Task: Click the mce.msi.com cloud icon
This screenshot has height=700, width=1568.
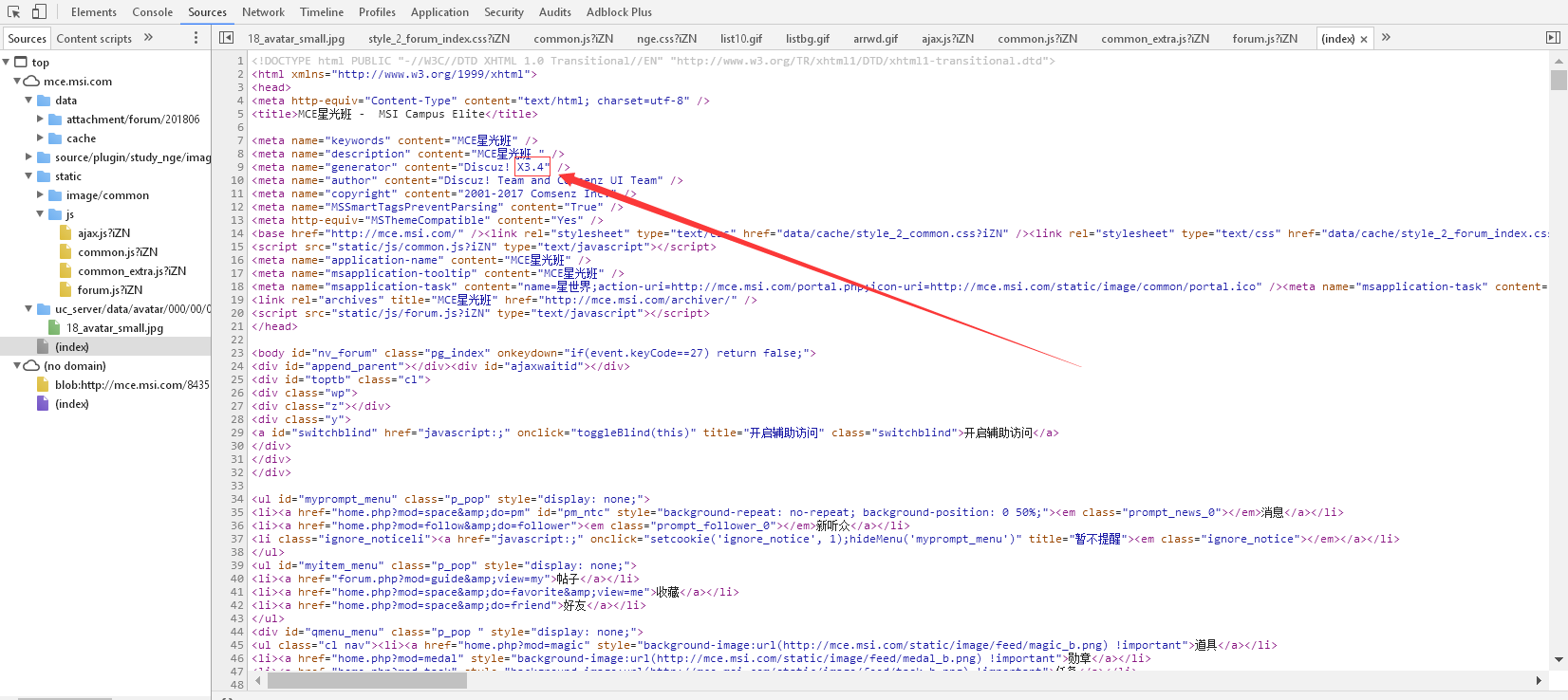Action: click(32, 81)
